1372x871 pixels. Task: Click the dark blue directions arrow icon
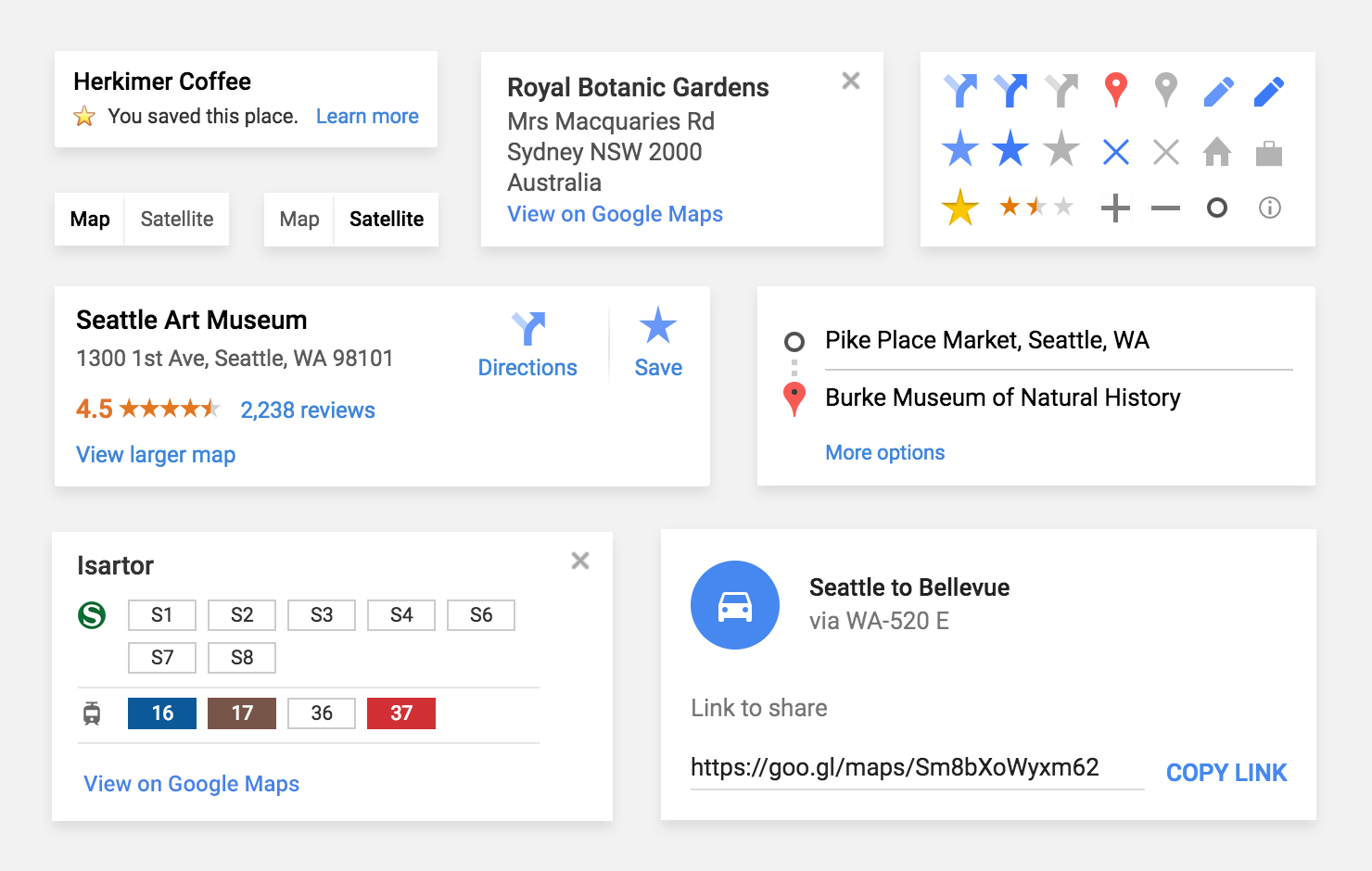click(1010, 91)
